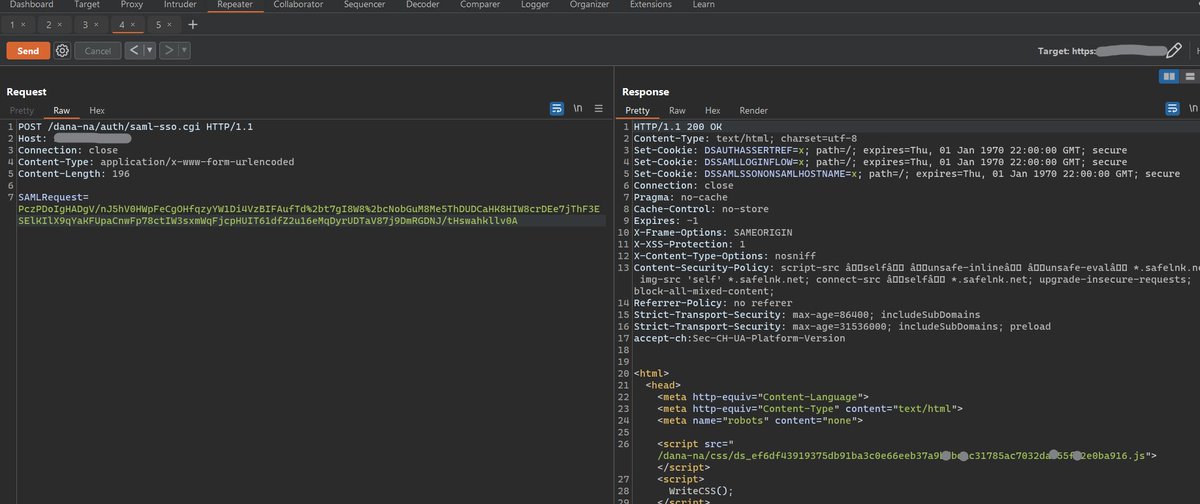Close Repeater tab 5
The image size is (1200, 504).
[x=169, y=24]
